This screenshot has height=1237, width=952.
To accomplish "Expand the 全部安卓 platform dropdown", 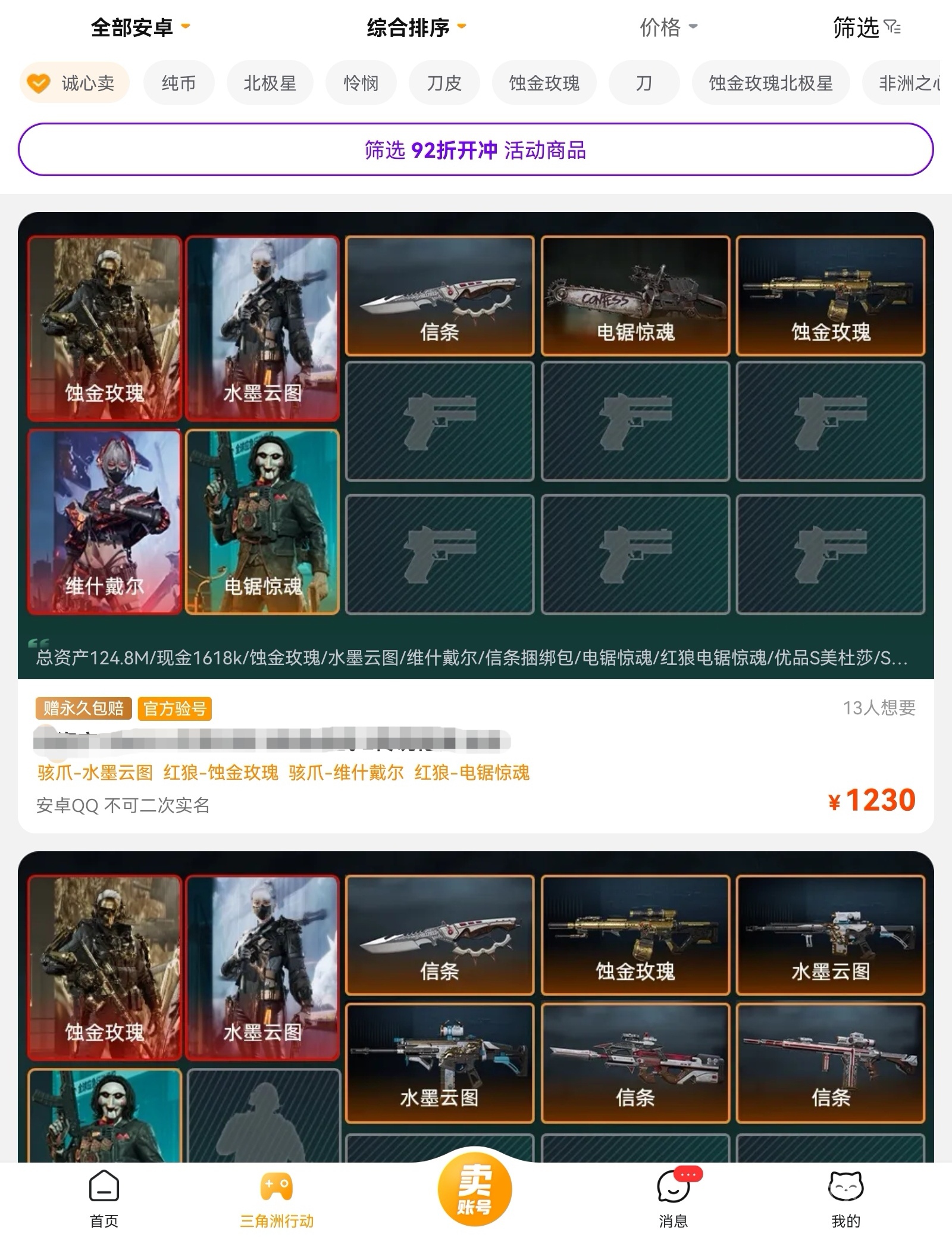I will [140, 27].
